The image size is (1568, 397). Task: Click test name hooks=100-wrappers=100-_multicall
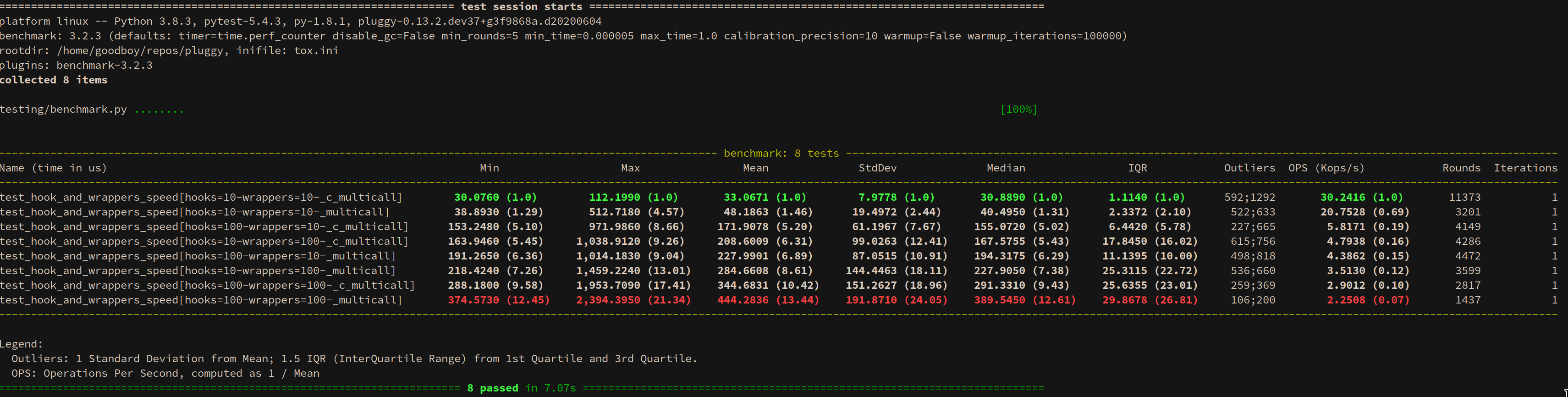[201, 300]
